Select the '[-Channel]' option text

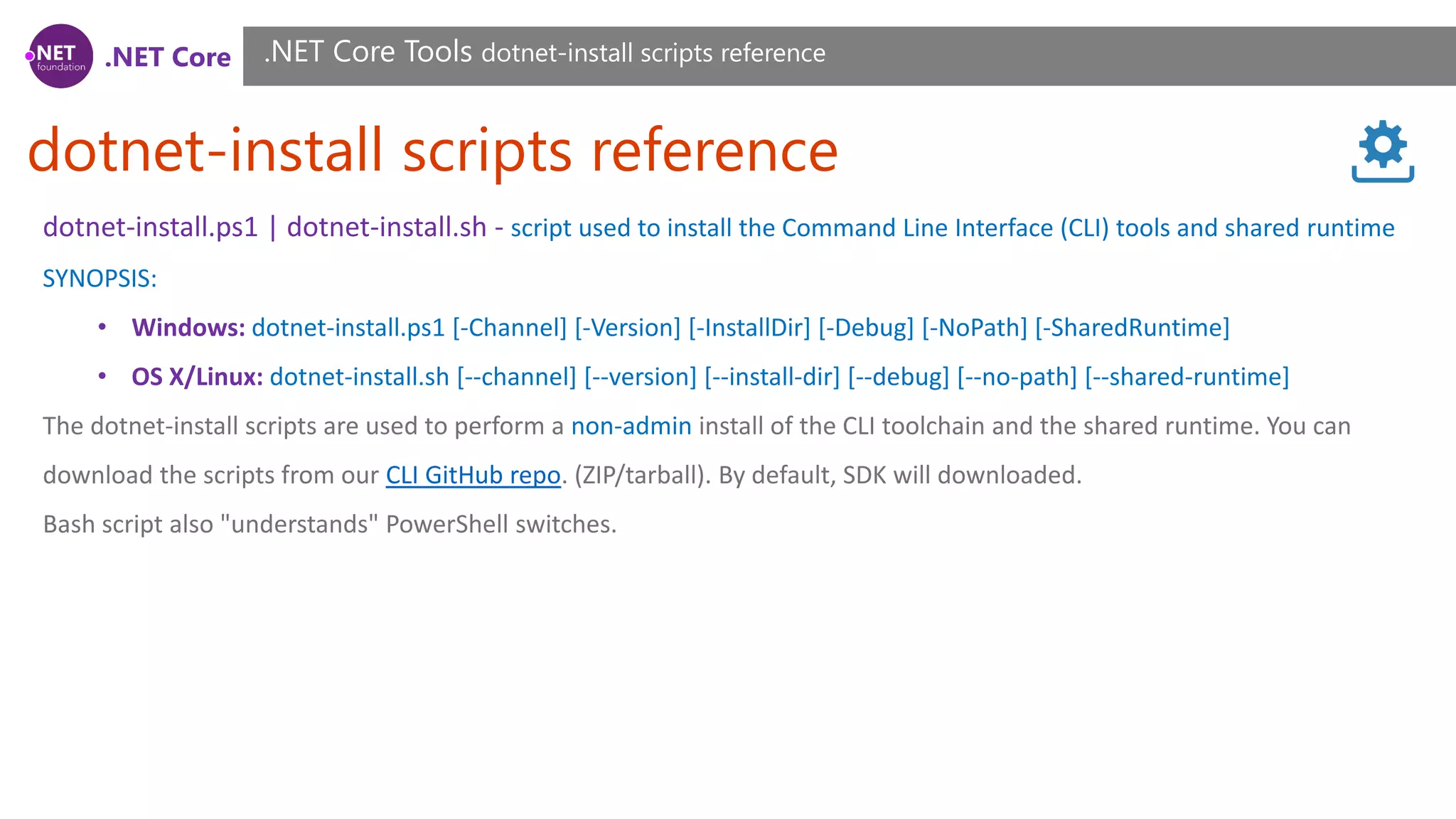coord(510,328)
